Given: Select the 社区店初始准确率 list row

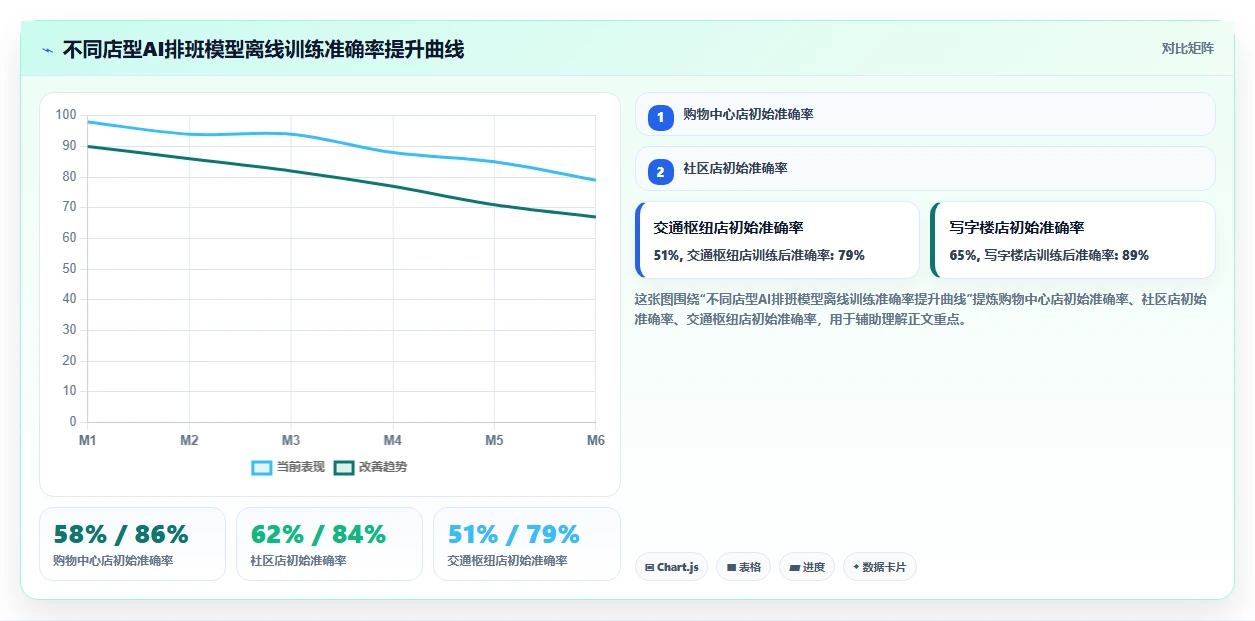Looking at the screenshot, I should [x=925, y=168].
